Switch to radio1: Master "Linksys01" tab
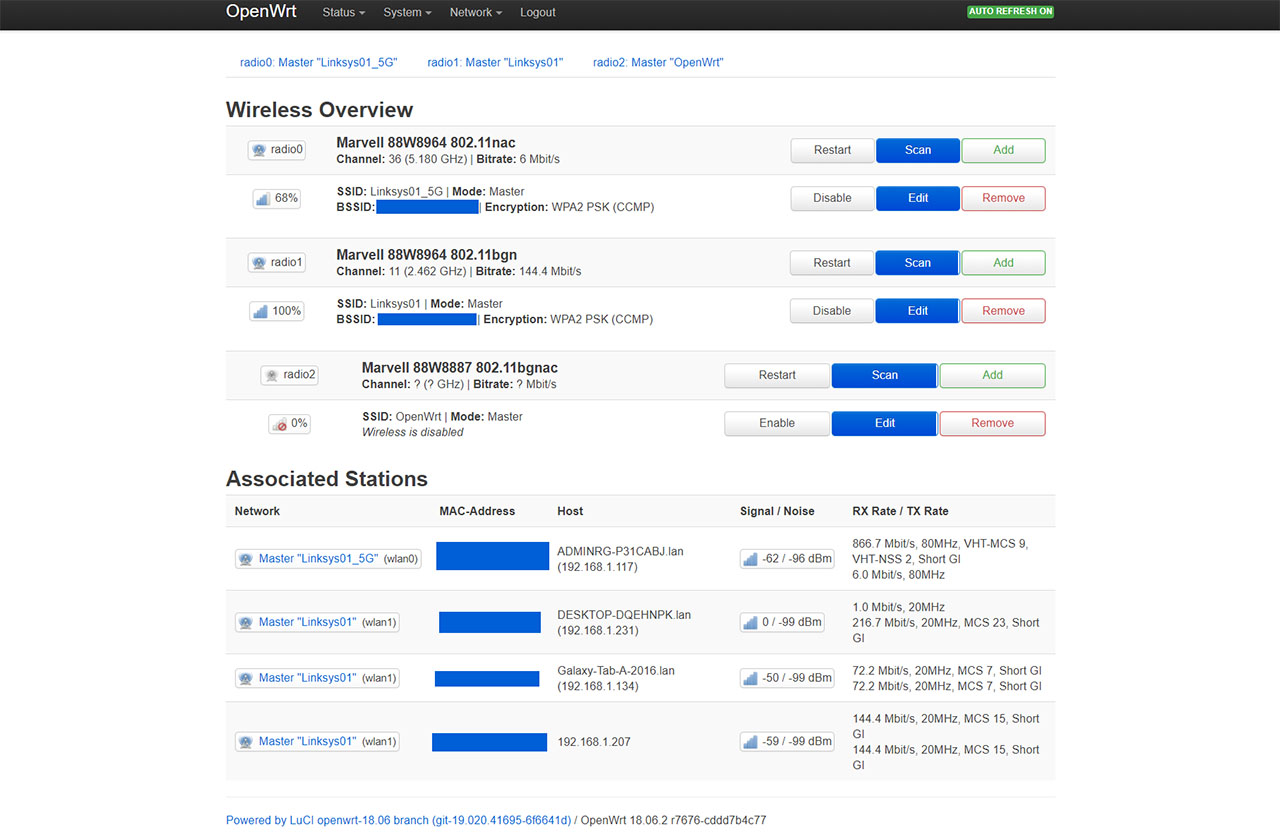 (495, 62)
